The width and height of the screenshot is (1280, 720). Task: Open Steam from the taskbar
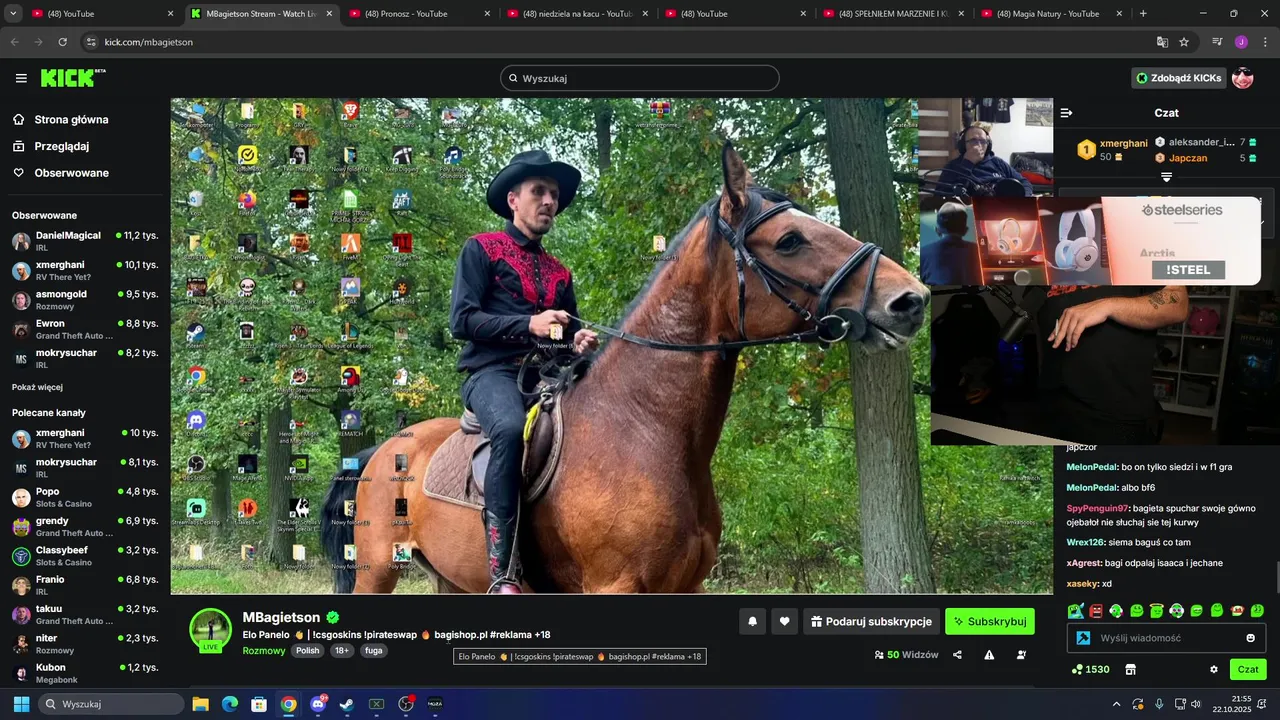[346, 704]
